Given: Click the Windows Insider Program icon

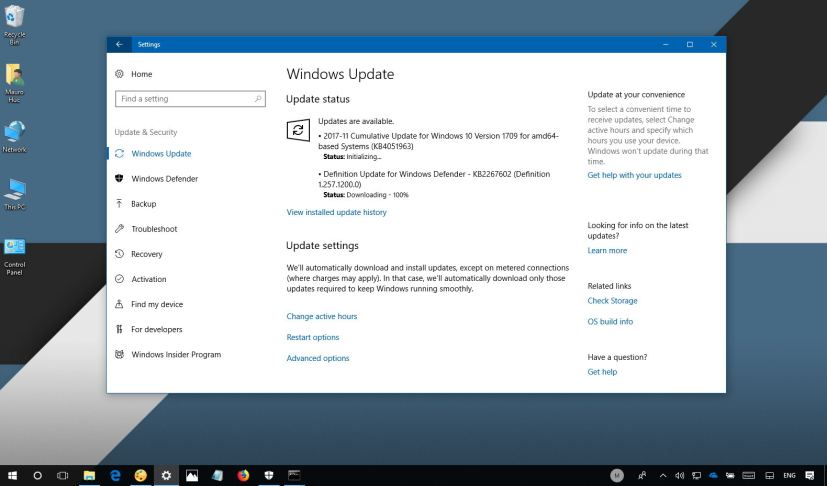Looking at the screenshot, I should [x=119, y=354].
